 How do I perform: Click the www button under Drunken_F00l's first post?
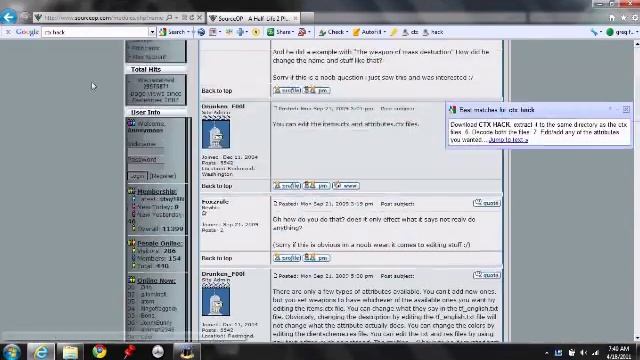point(346,186)
